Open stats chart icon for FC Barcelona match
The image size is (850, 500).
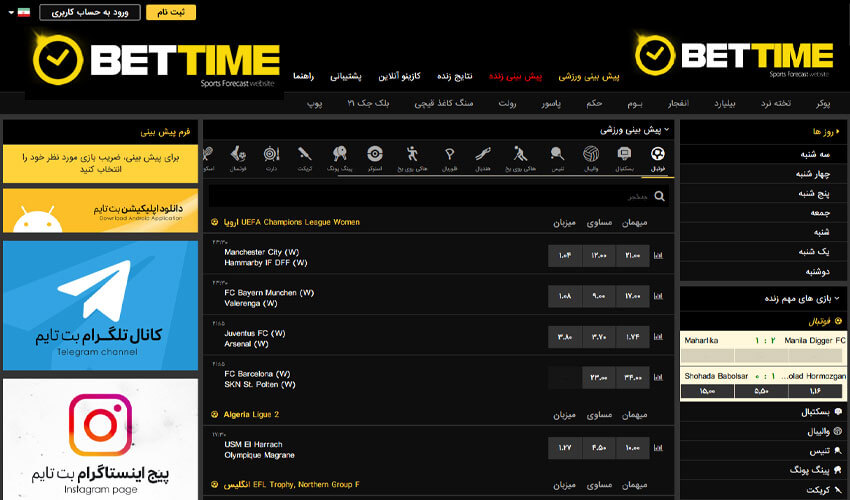[x=658, y=377]
